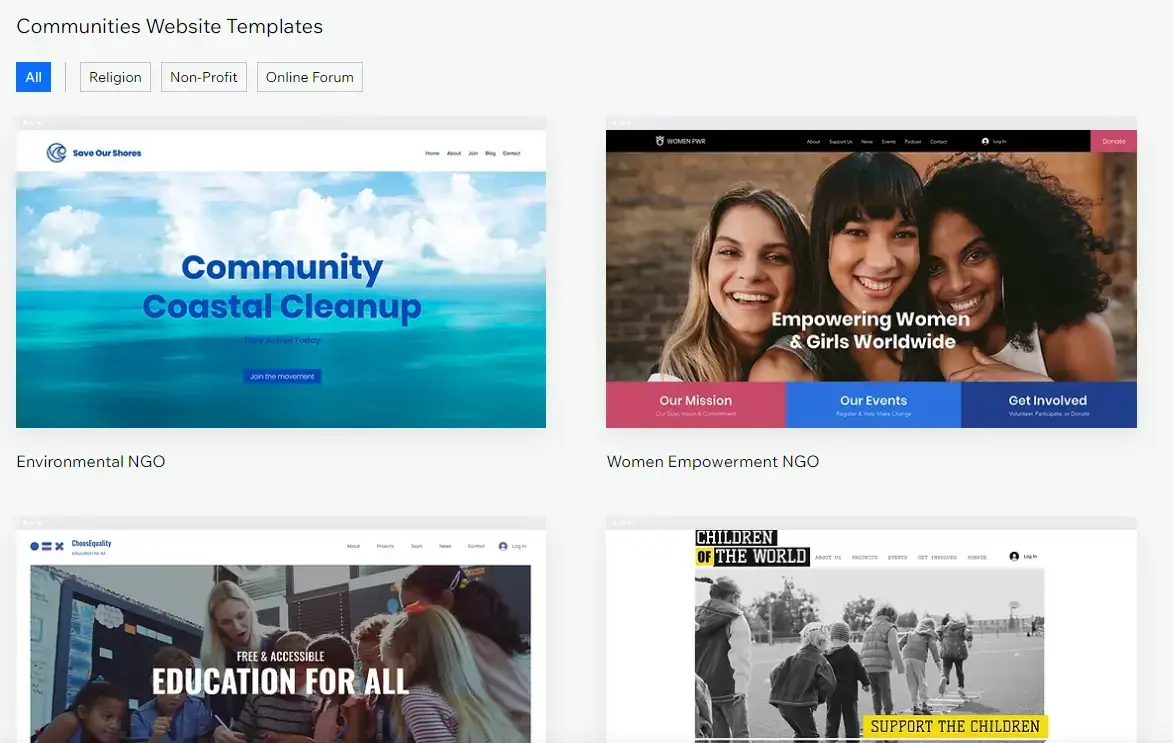Click the dark blue Get Involved block
This screenshot has height=743, width=1173.
[1047, 404]
